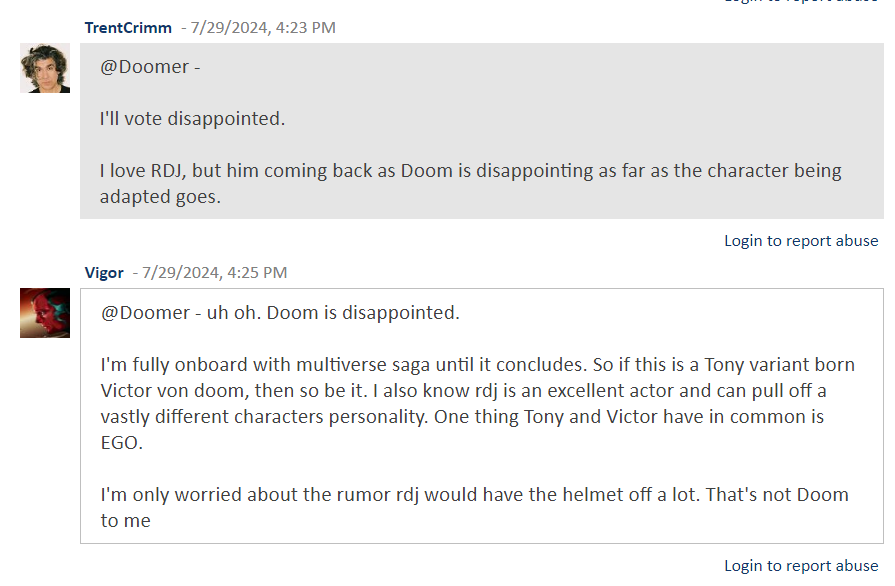Click "report abuse" text under Vigor's comment
Screen dimensions: 895x586
[832, 566]
